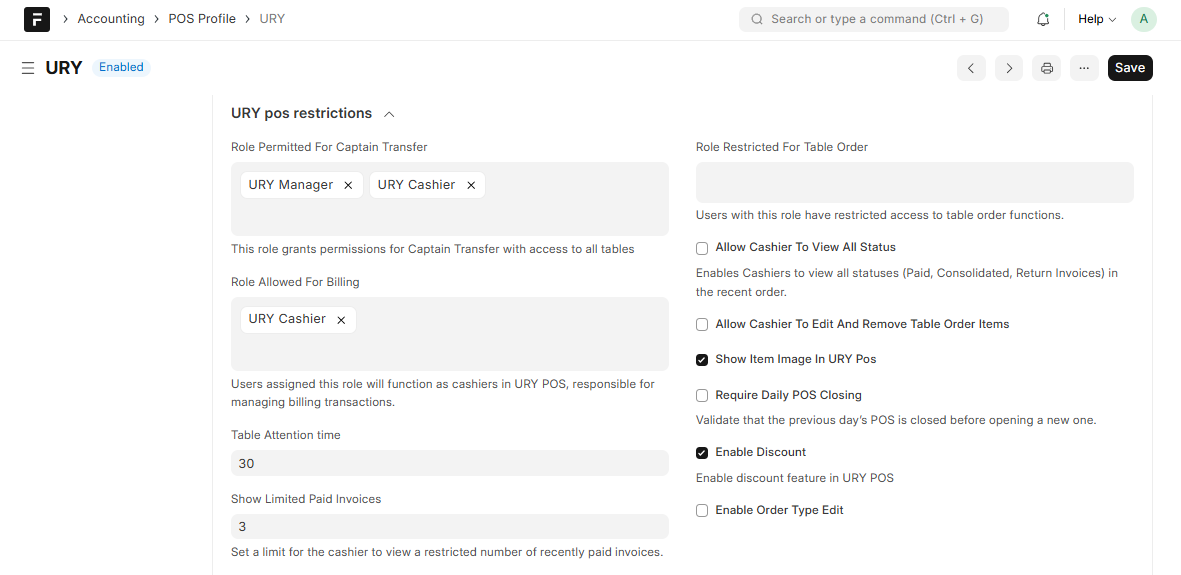Viewport: 1181px width, 575px height.
Task: Open the user avatar menu
Action: pos(1143,19)
